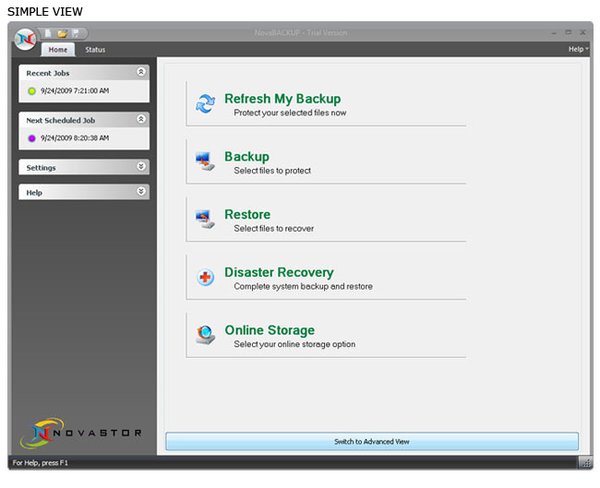Minimize the NovaBACKUP window
This screenshot has height=488, width=600.
(554, 33)
